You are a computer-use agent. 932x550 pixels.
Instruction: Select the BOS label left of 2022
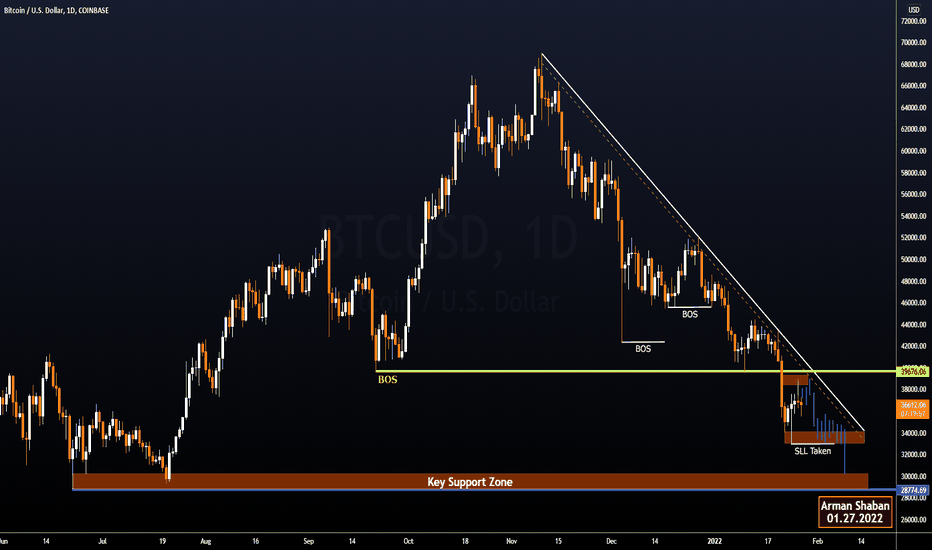tap(689, 315)
